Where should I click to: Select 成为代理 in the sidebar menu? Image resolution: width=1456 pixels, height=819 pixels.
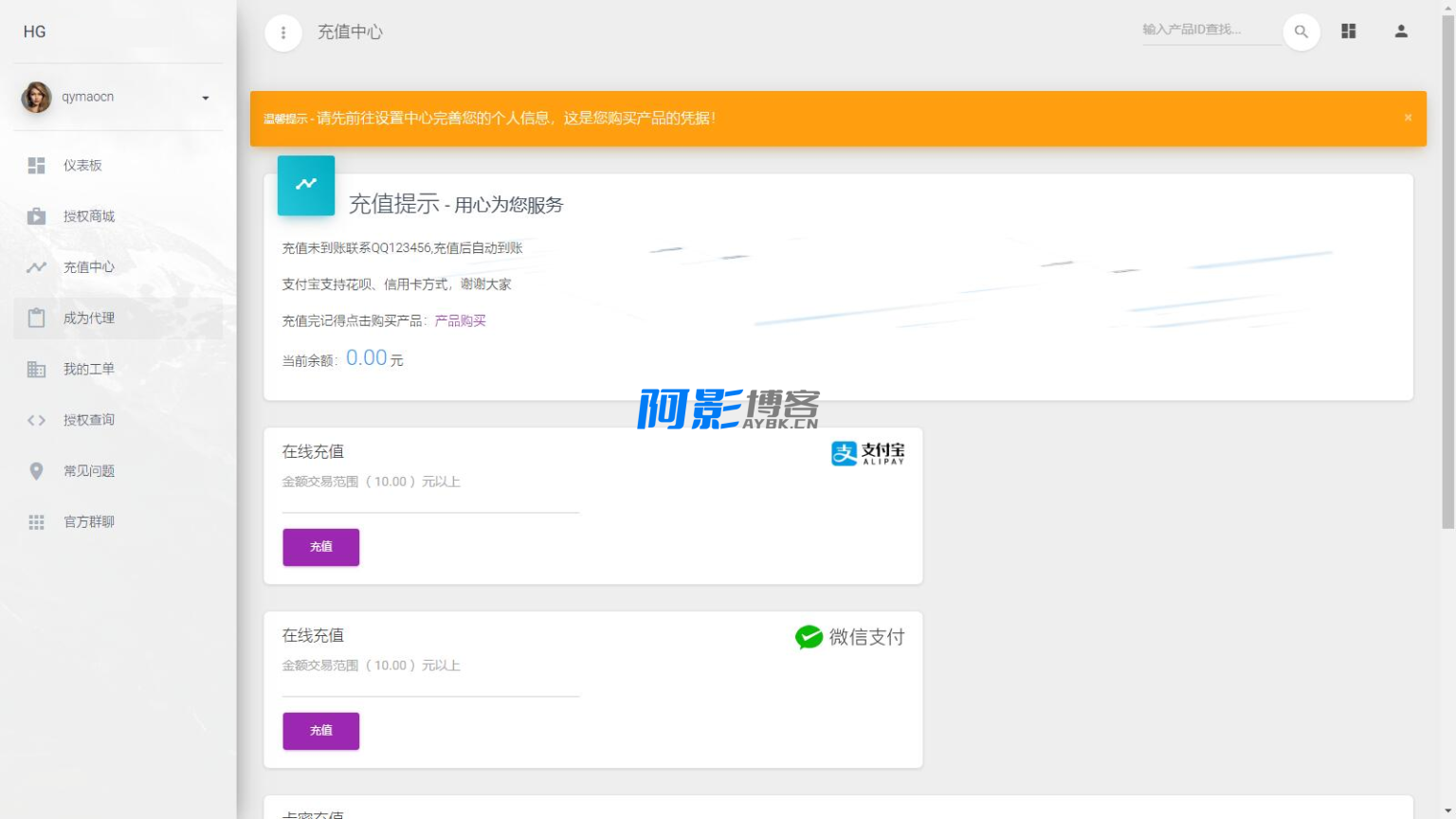coord(88,318)
